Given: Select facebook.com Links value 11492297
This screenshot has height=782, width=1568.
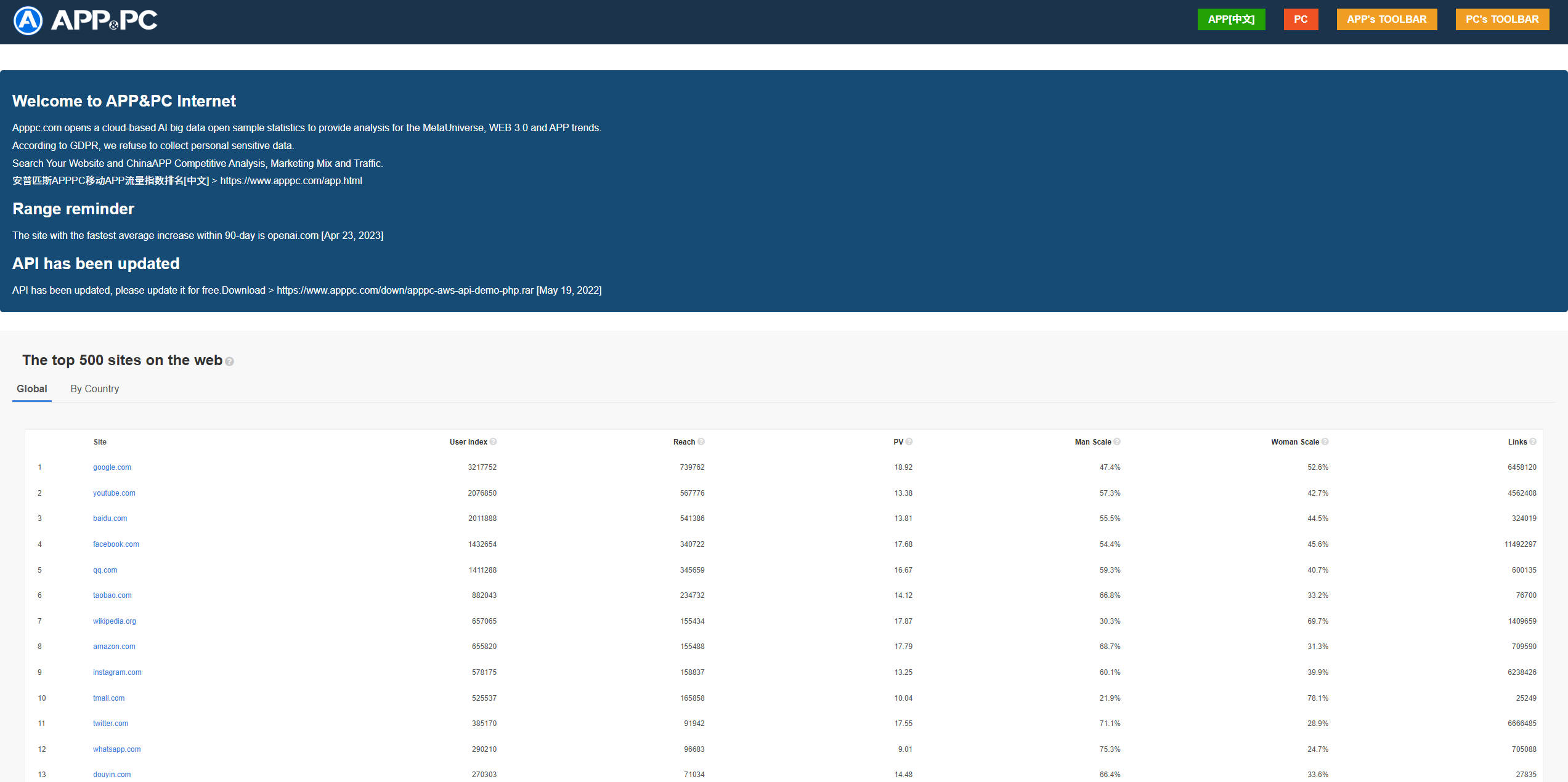Looking at the screenshot, I should [x=1520, y=544].
